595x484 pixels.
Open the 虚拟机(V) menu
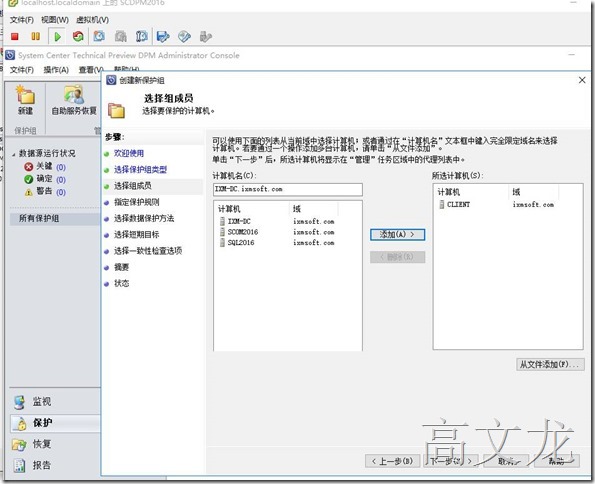[93, 20]
